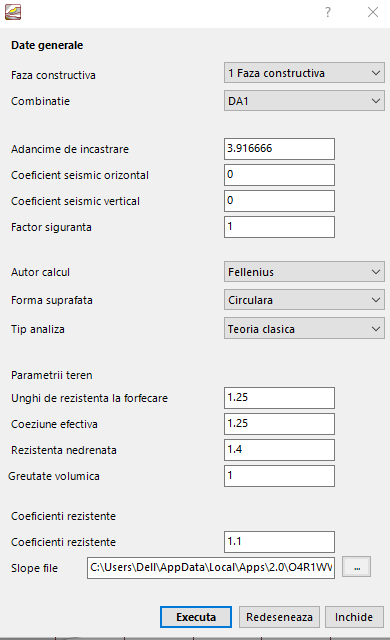Expand the Combinatie DA1 dropdown
The image size is (390, 640).
pos(304,101)
